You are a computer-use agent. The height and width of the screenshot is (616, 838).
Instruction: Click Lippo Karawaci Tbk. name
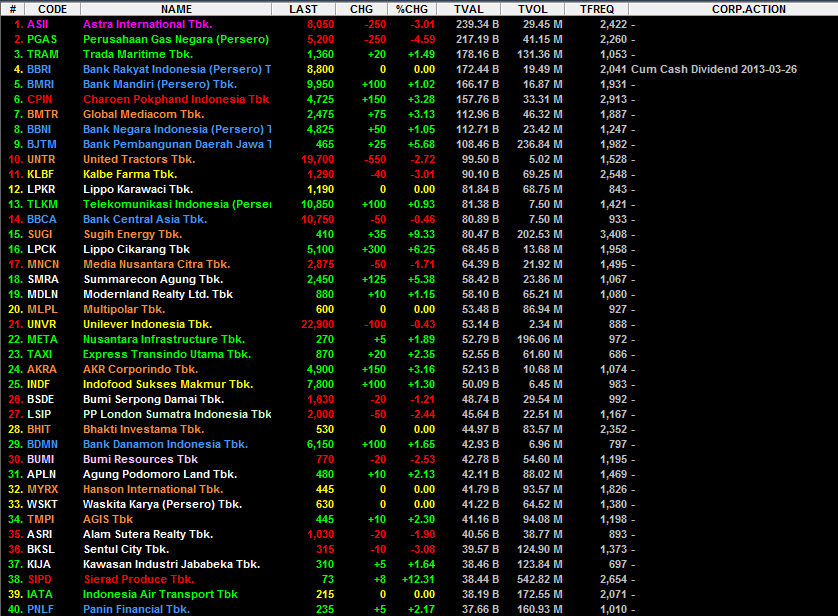click(x=138, y=189)
